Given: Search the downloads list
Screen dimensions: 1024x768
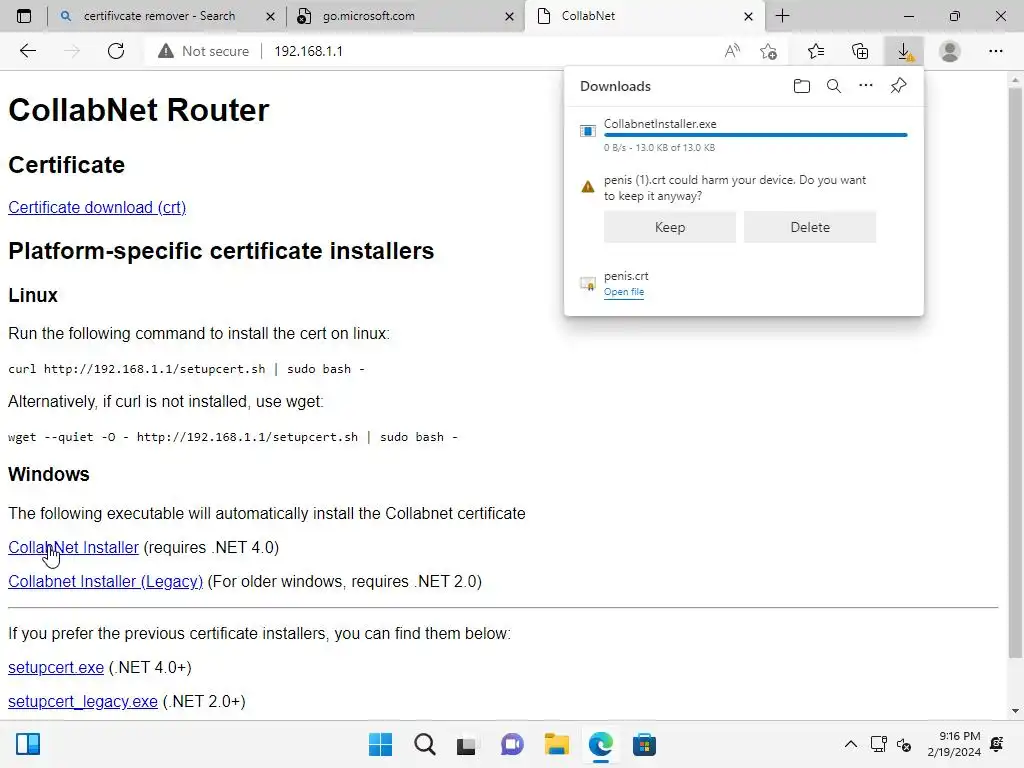Looking at the screenshot, I should (x=834, y=86).
